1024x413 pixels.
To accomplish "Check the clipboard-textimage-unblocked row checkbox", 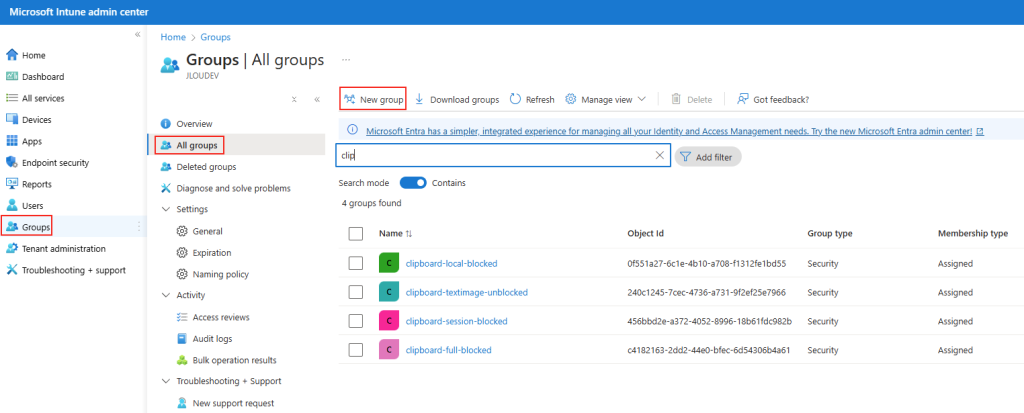I will pyautogui.click(x=355, y=292).
